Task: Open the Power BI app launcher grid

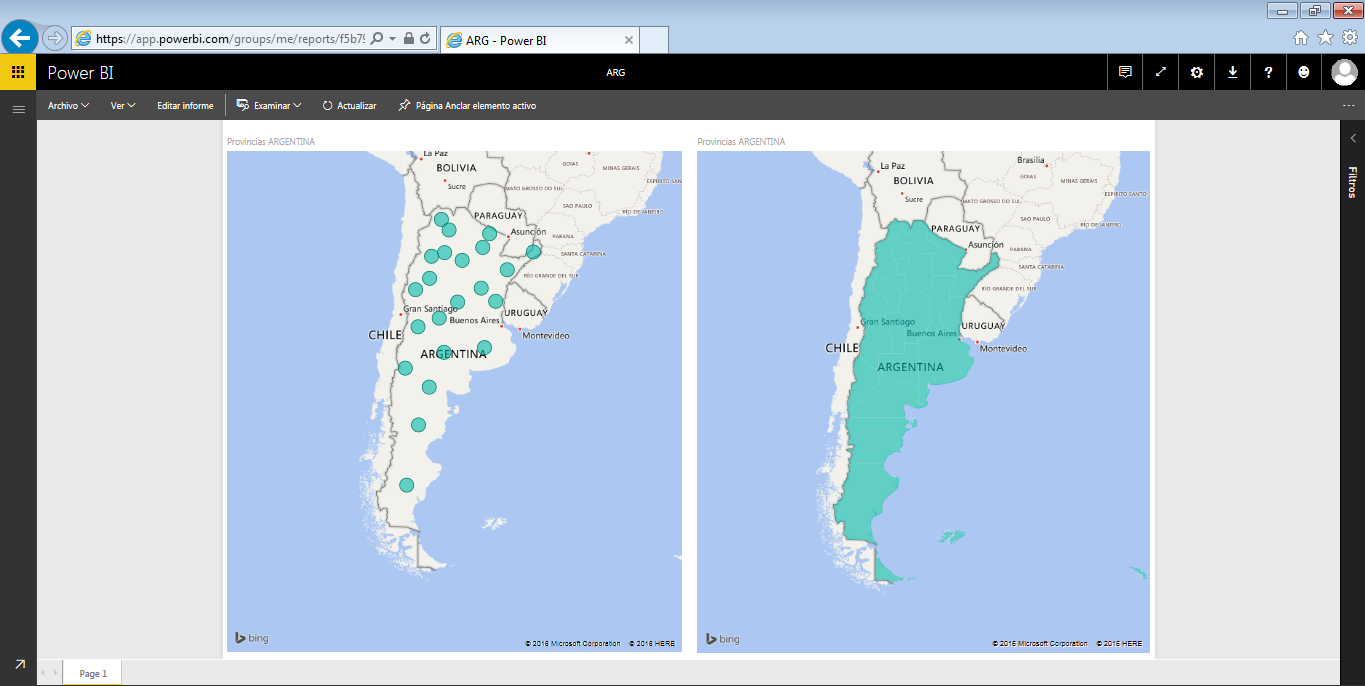Action: (x=18, y=72)
